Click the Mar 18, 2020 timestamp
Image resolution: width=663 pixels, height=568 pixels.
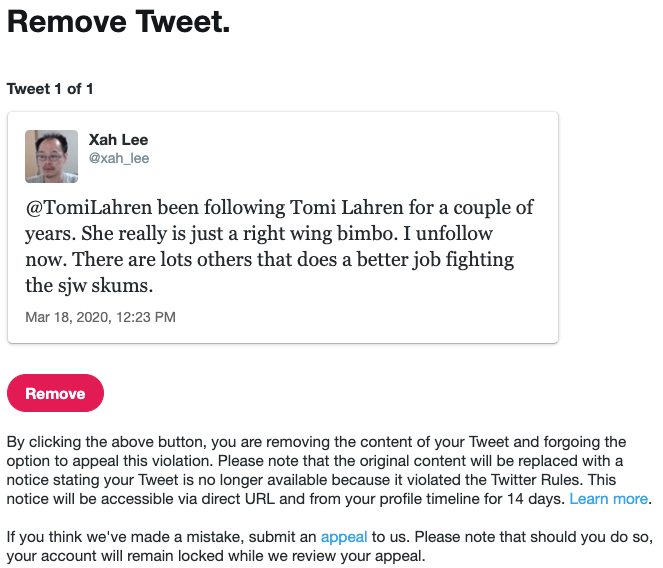100,317
